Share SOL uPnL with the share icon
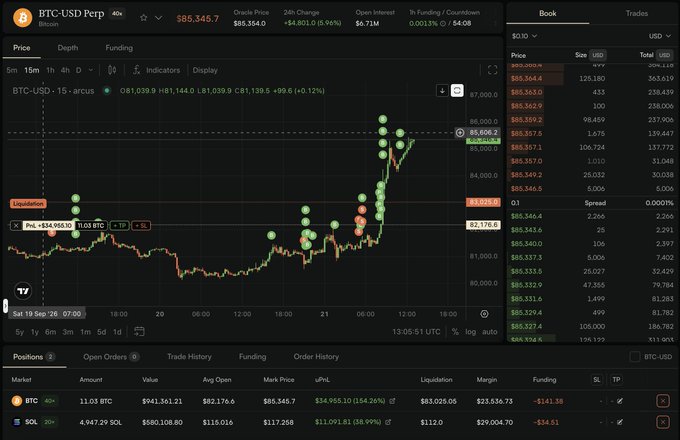The width and height of the screenshot is (680, 440). click(x=388, y=422)
